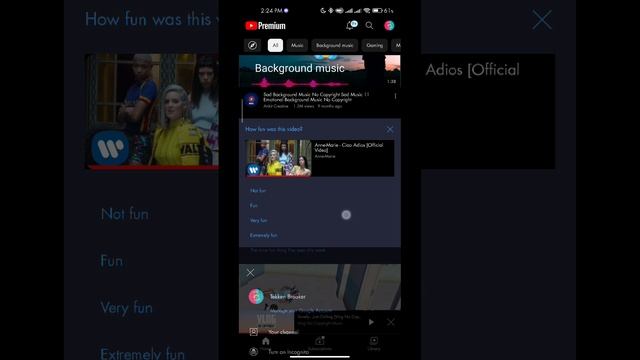The image size is (640, 360).
Task: Tap the battery indicator in status bar
Action: coord(377,11)
